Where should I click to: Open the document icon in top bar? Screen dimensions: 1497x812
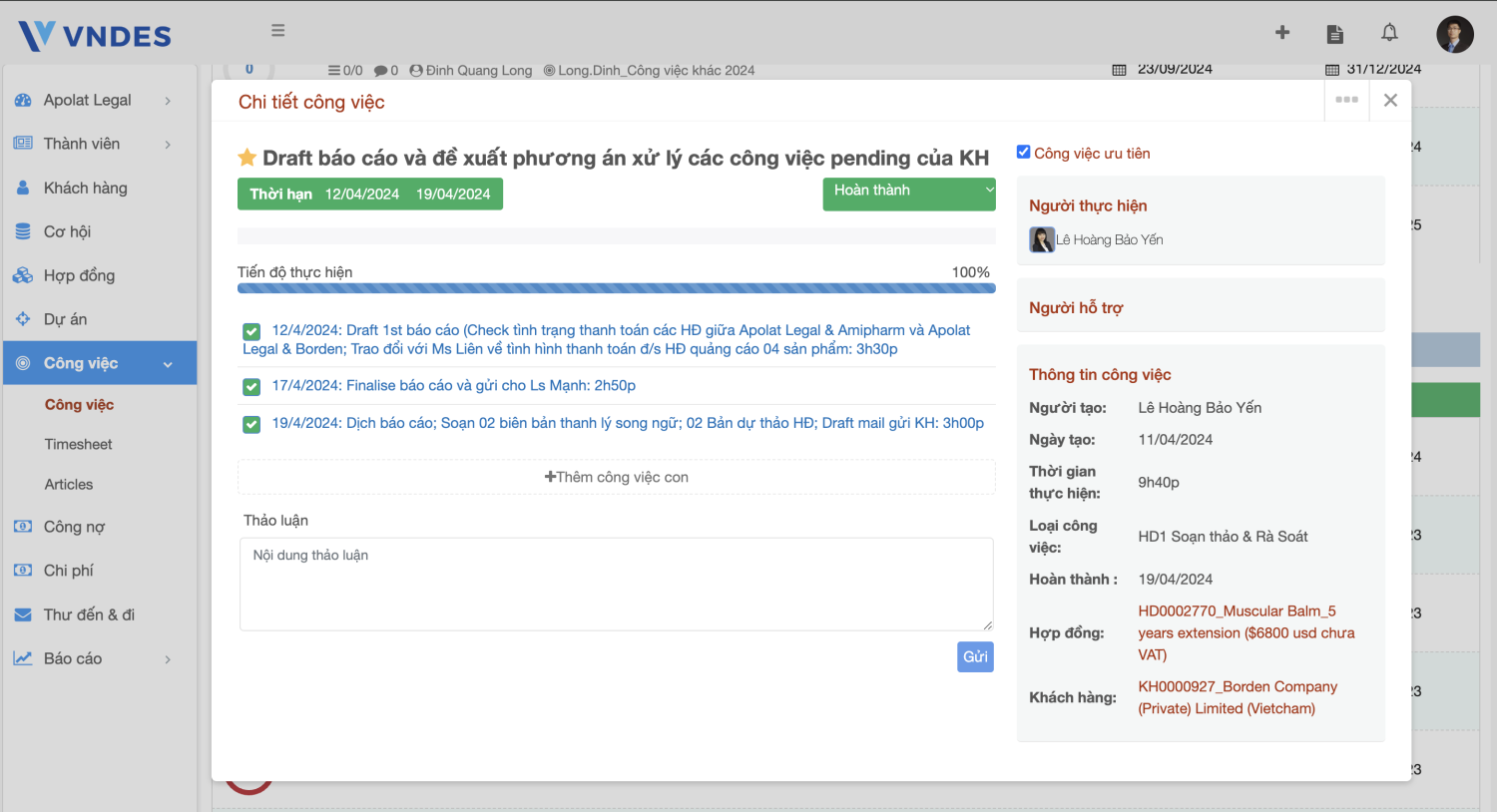point(1334,34)
